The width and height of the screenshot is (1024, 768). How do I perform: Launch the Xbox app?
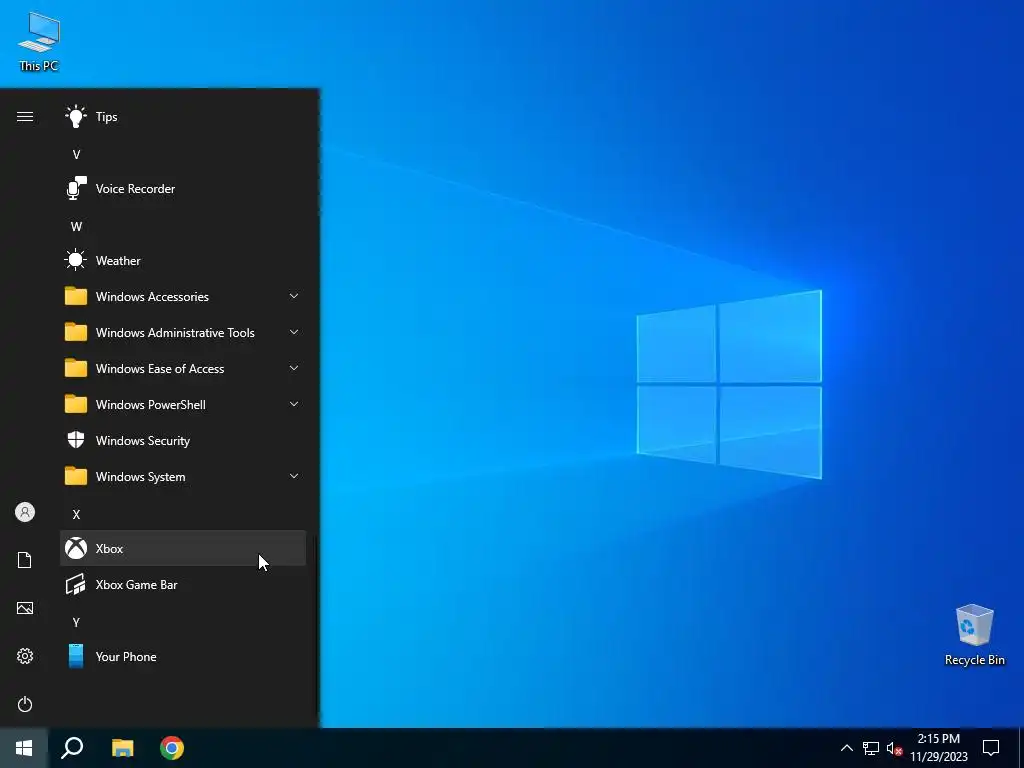tap(183, 549)
